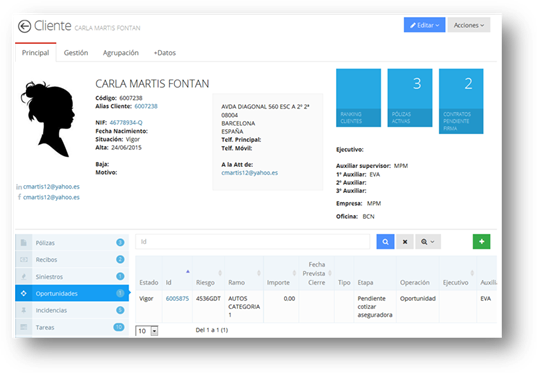Open the rows-per-page selector showing 10
Viewport: 537px width, 373px height.
tap(147, 331)
